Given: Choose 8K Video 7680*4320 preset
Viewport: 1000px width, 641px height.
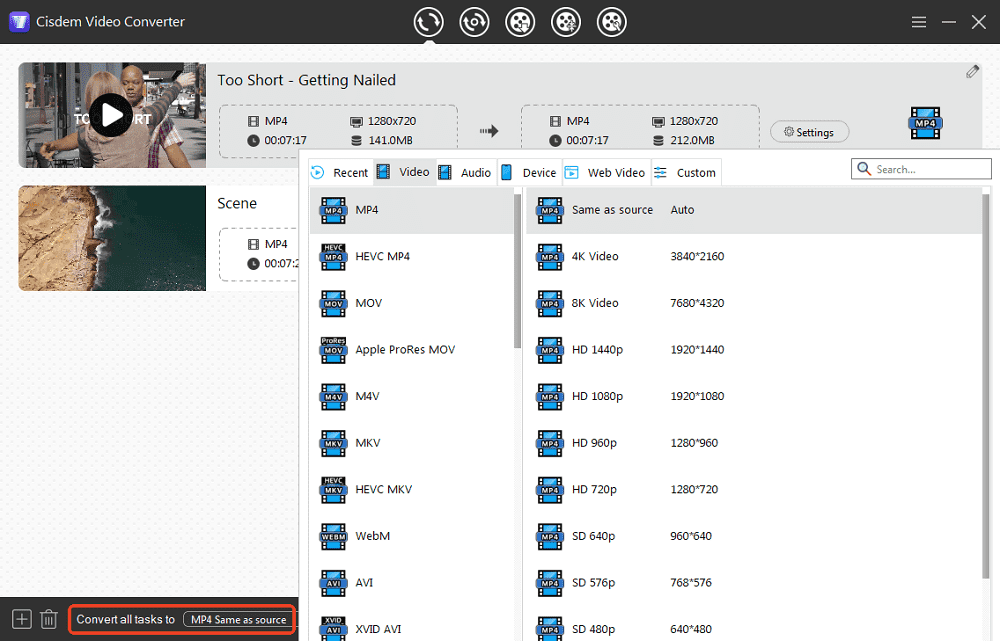Looking at the screenshot, I should (754, 303).
